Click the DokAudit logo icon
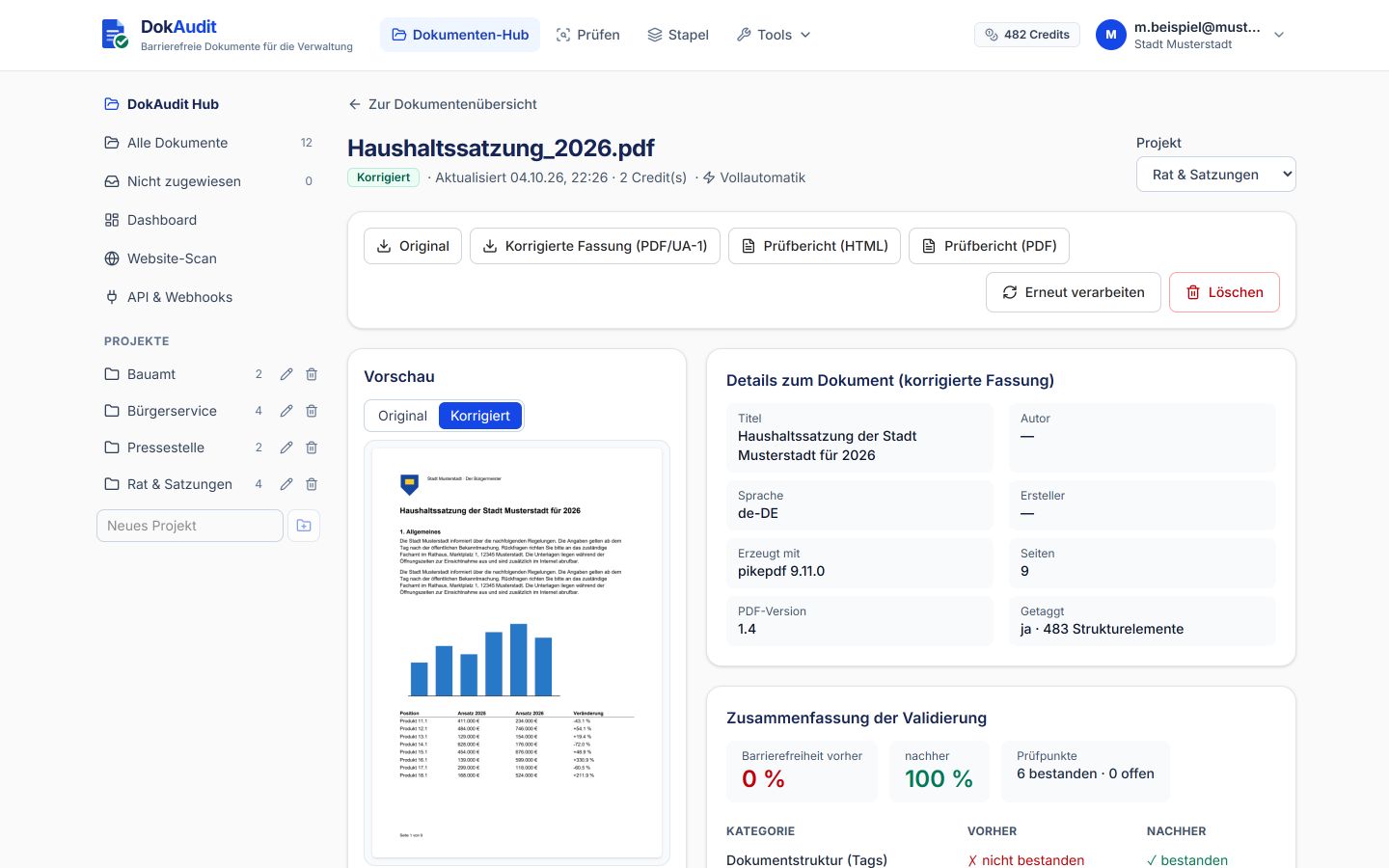 tap(116, 34)
